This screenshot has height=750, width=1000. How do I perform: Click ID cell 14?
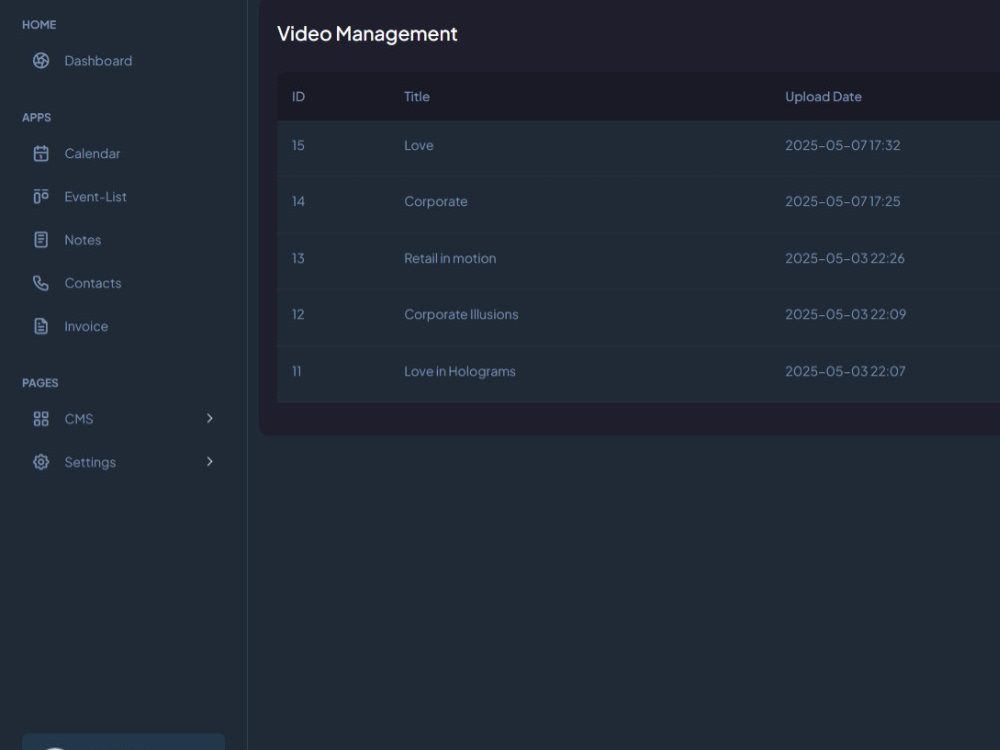point(298,202)
